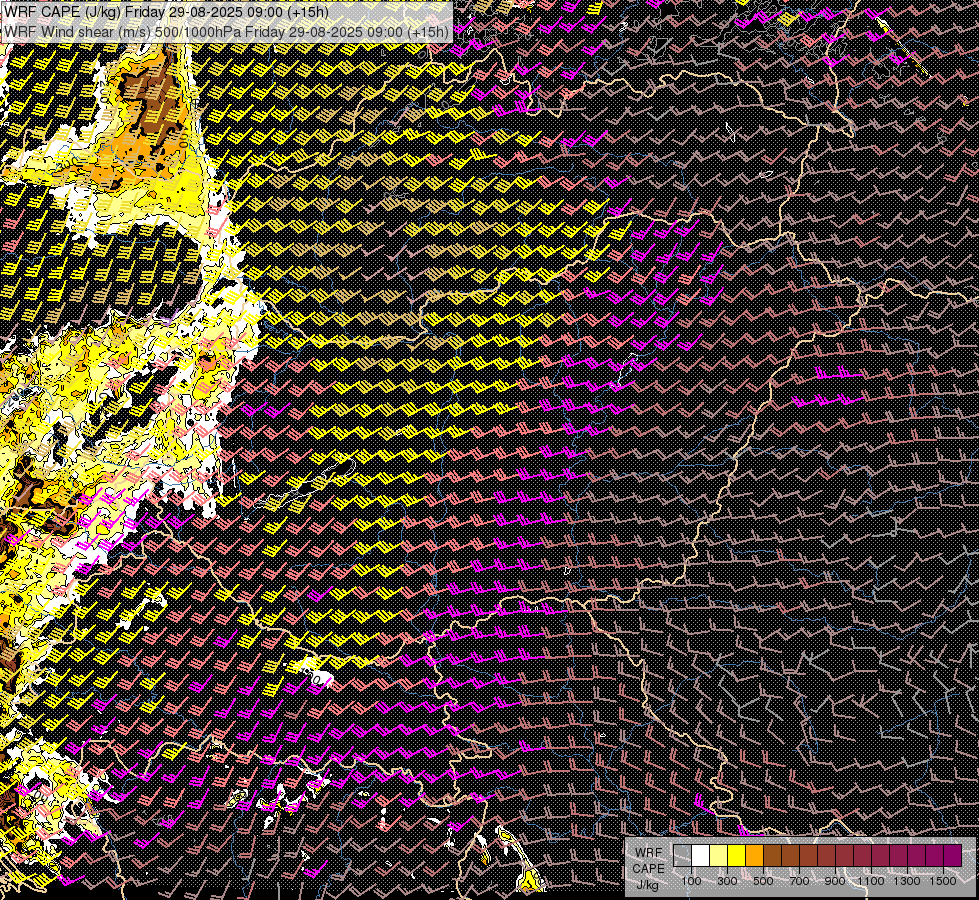
Task: Click the WRF CAPE (J/kg) title line
Action: point(166,12)
